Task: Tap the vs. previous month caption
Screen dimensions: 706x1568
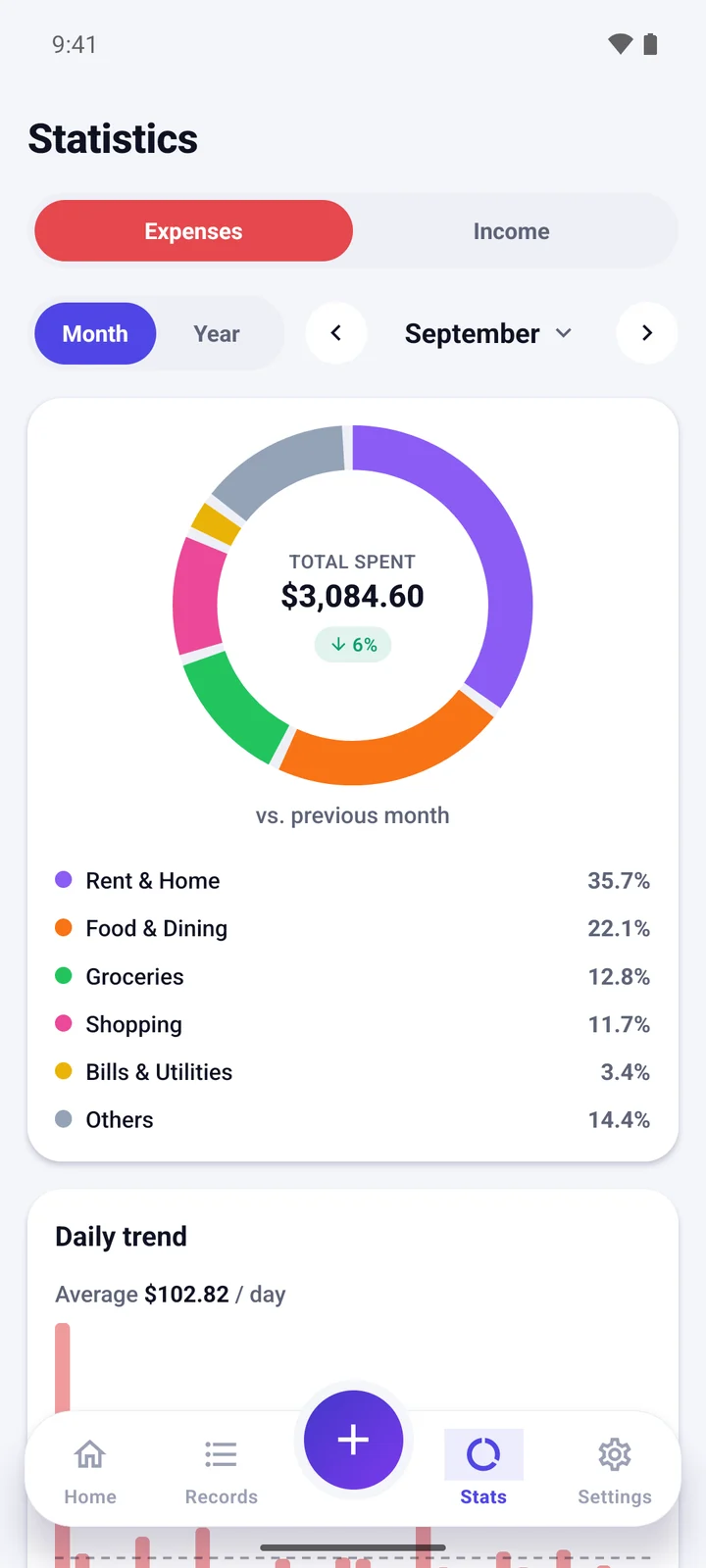Action: pos(353,815)
